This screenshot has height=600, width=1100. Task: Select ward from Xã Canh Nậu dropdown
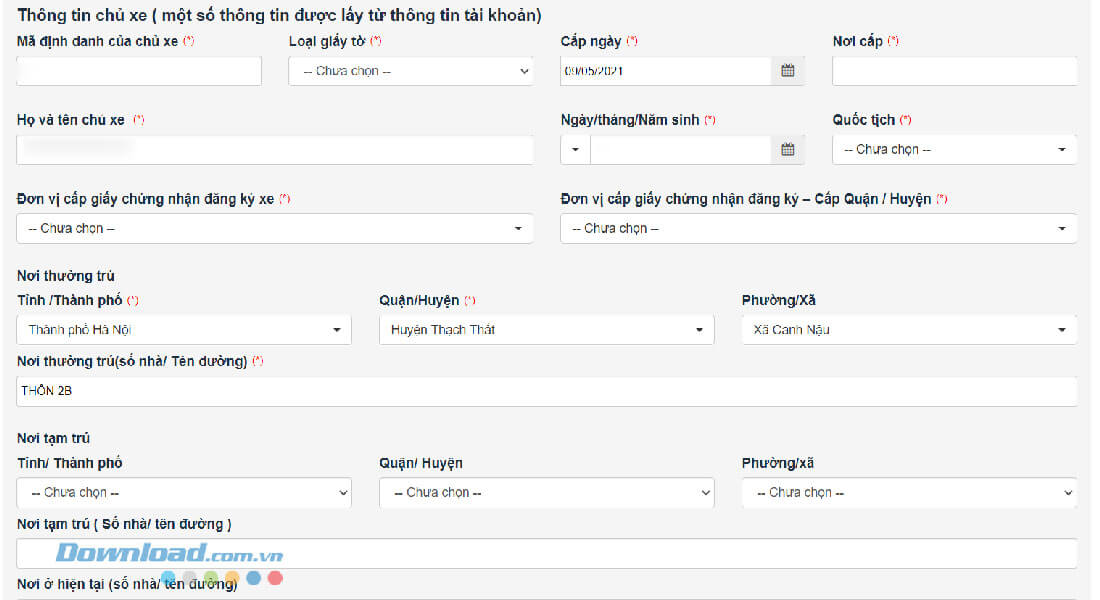pos(909,330)
